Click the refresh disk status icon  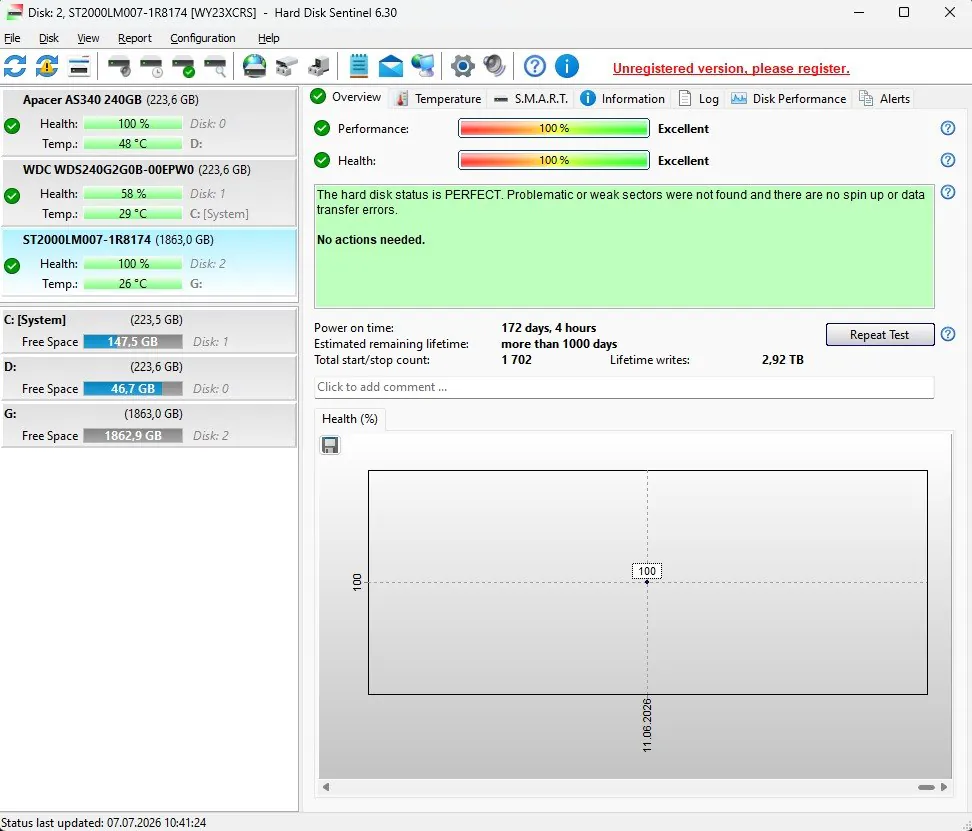tap(15, 66)
